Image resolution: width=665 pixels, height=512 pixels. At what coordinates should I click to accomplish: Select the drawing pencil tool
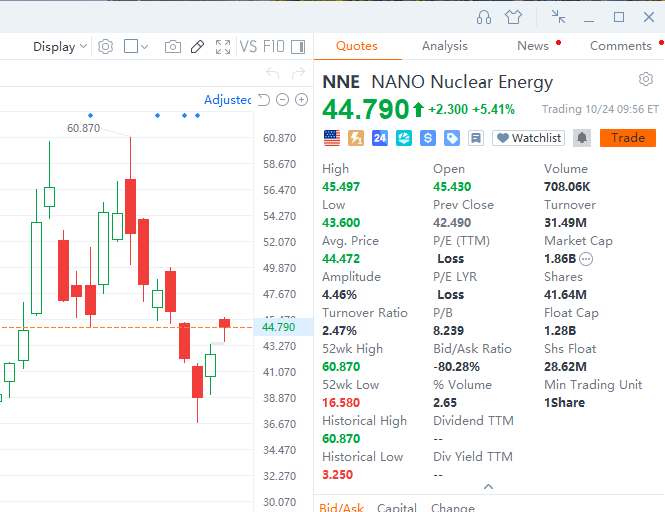pyautogui.click(x=197, y=47)
